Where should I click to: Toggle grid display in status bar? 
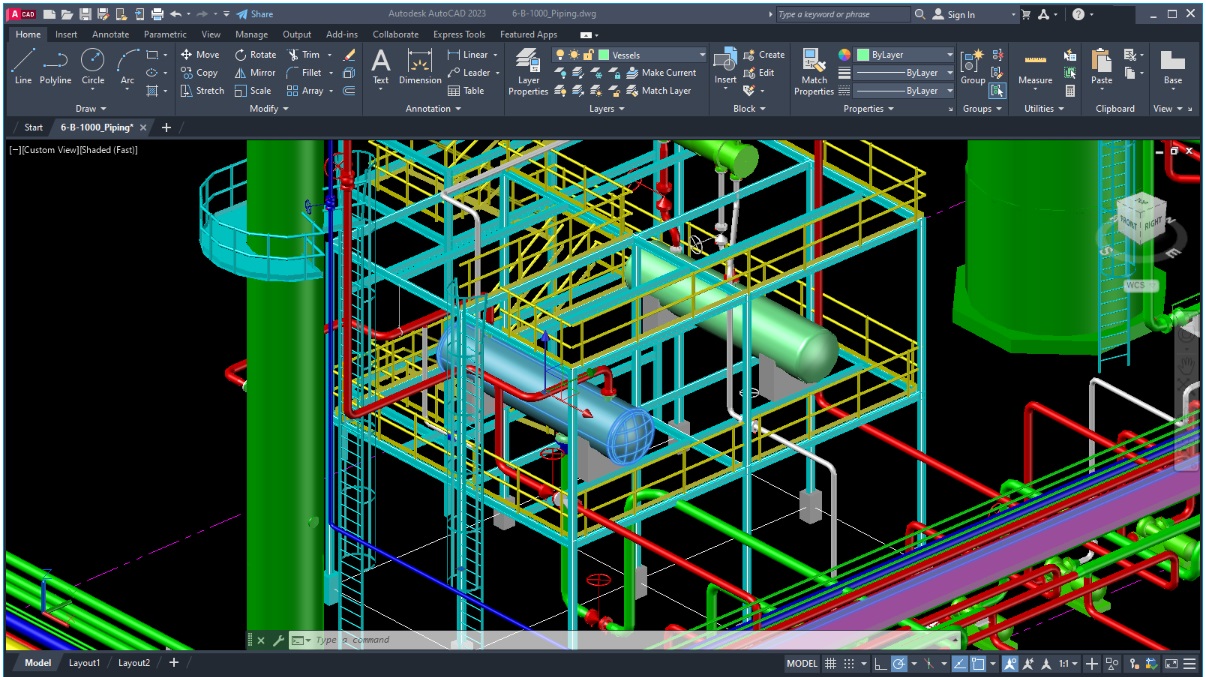coord(831,662)
